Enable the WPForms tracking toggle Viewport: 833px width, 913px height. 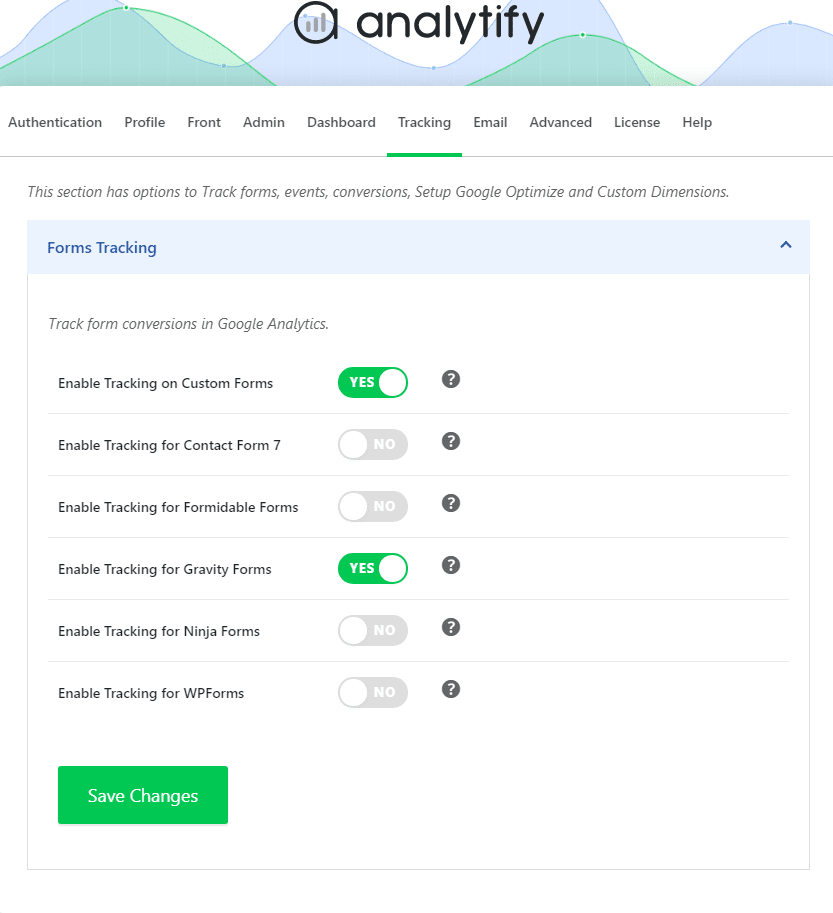373,692
